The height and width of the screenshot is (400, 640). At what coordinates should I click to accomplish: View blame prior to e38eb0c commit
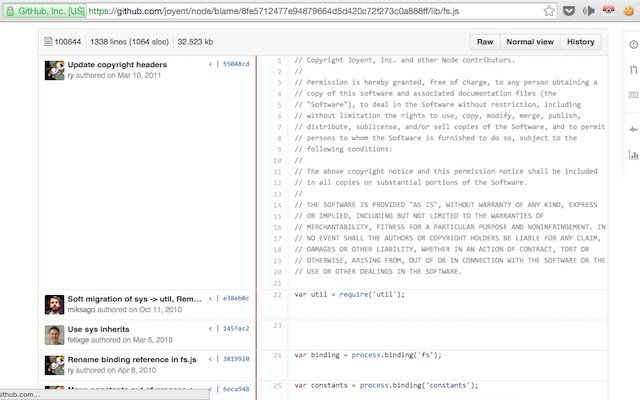[x=210, y=298]
